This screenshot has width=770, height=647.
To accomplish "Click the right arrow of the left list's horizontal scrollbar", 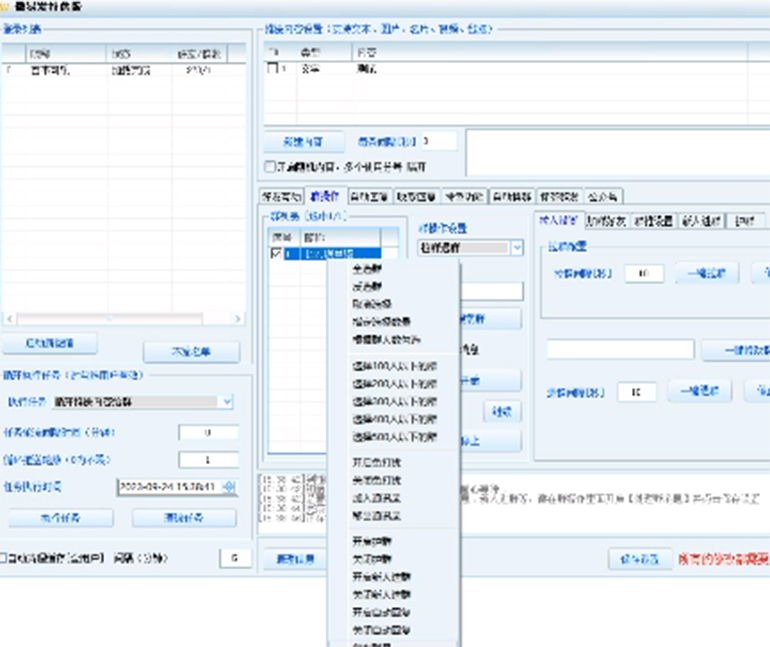I will pyautogui.click(x=237, y=319).
